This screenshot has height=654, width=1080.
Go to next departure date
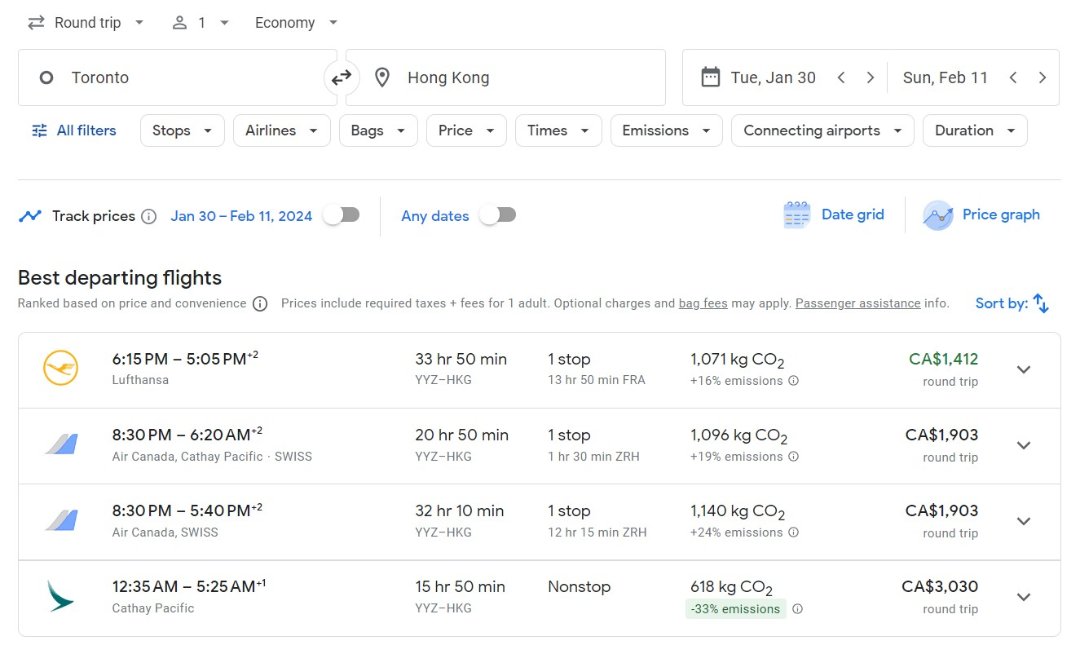[x=870, y=77]
